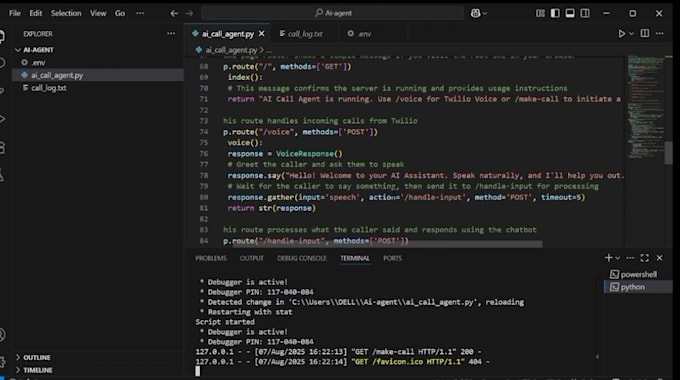Click the Ai-agent search command box
This screenshot has height=380, width=680.
(x=333, y=13)
